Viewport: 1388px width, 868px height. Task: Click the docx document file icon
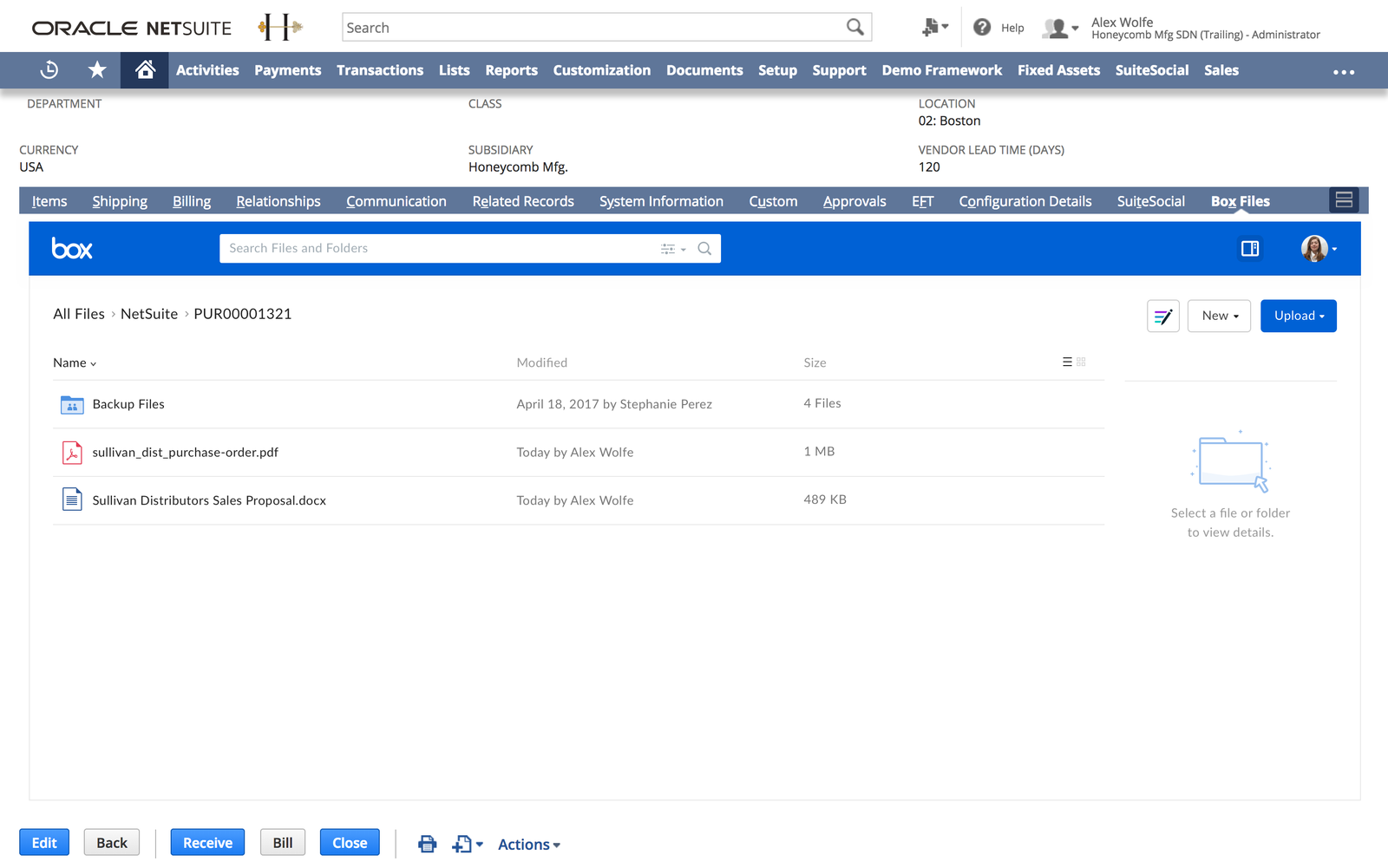(72, 500)
